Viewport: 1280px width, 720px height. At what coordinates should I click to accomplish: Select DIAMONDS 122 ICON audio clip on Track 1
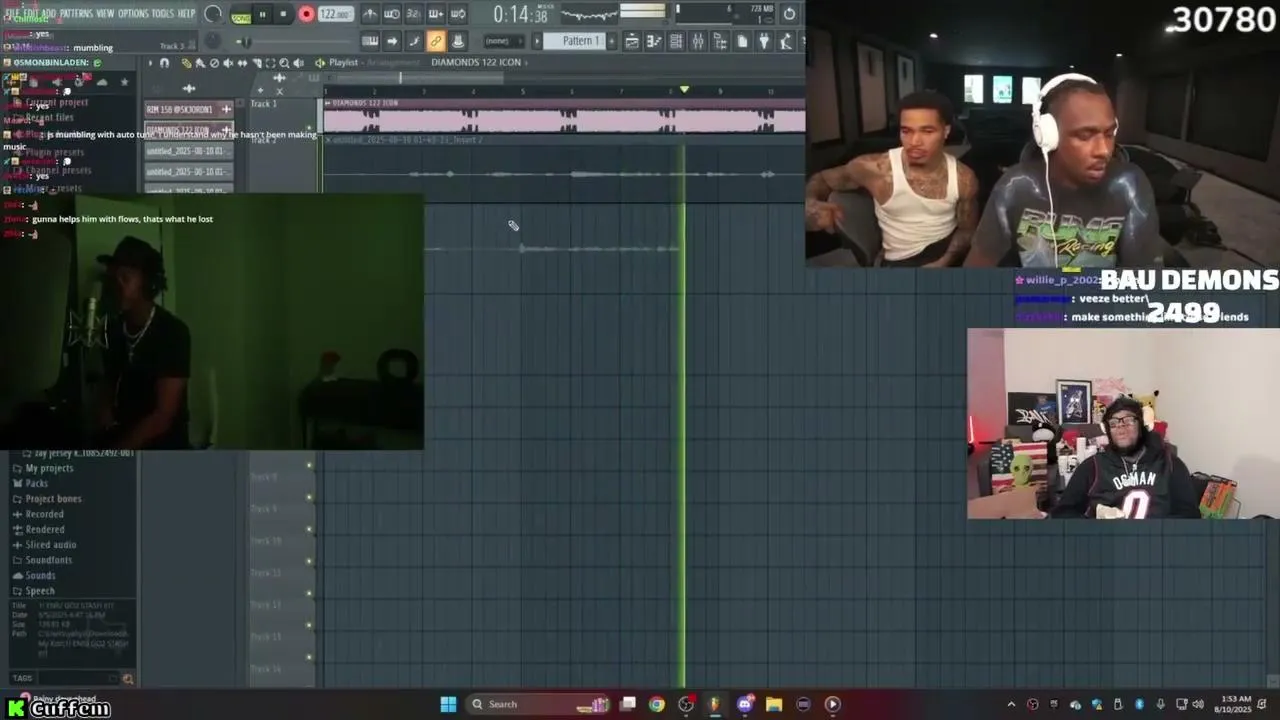pos(564,116)
